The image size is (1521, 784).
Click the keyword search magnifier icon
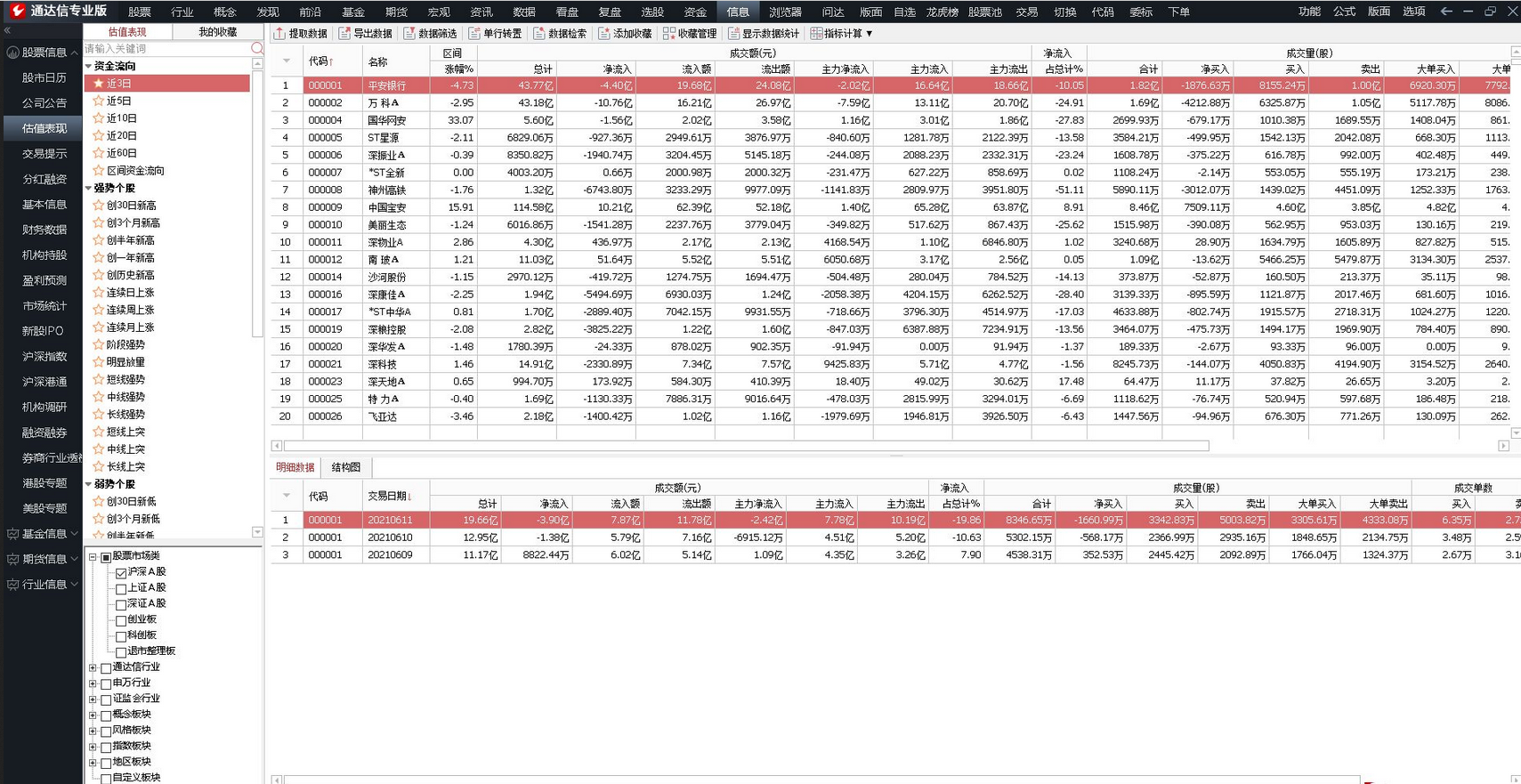257,49
